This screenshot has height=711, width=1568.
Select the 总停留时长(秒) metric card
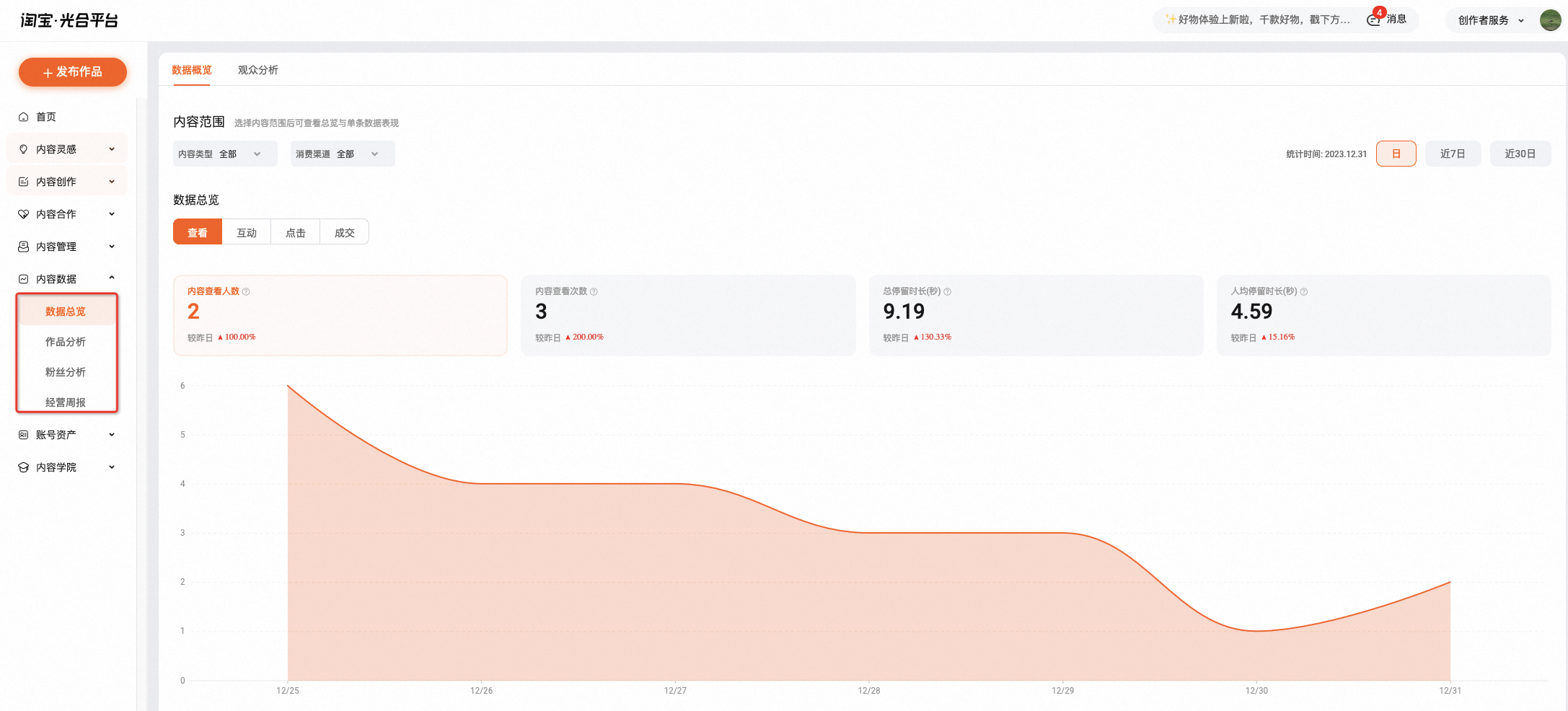click(x=1036, y=315)
